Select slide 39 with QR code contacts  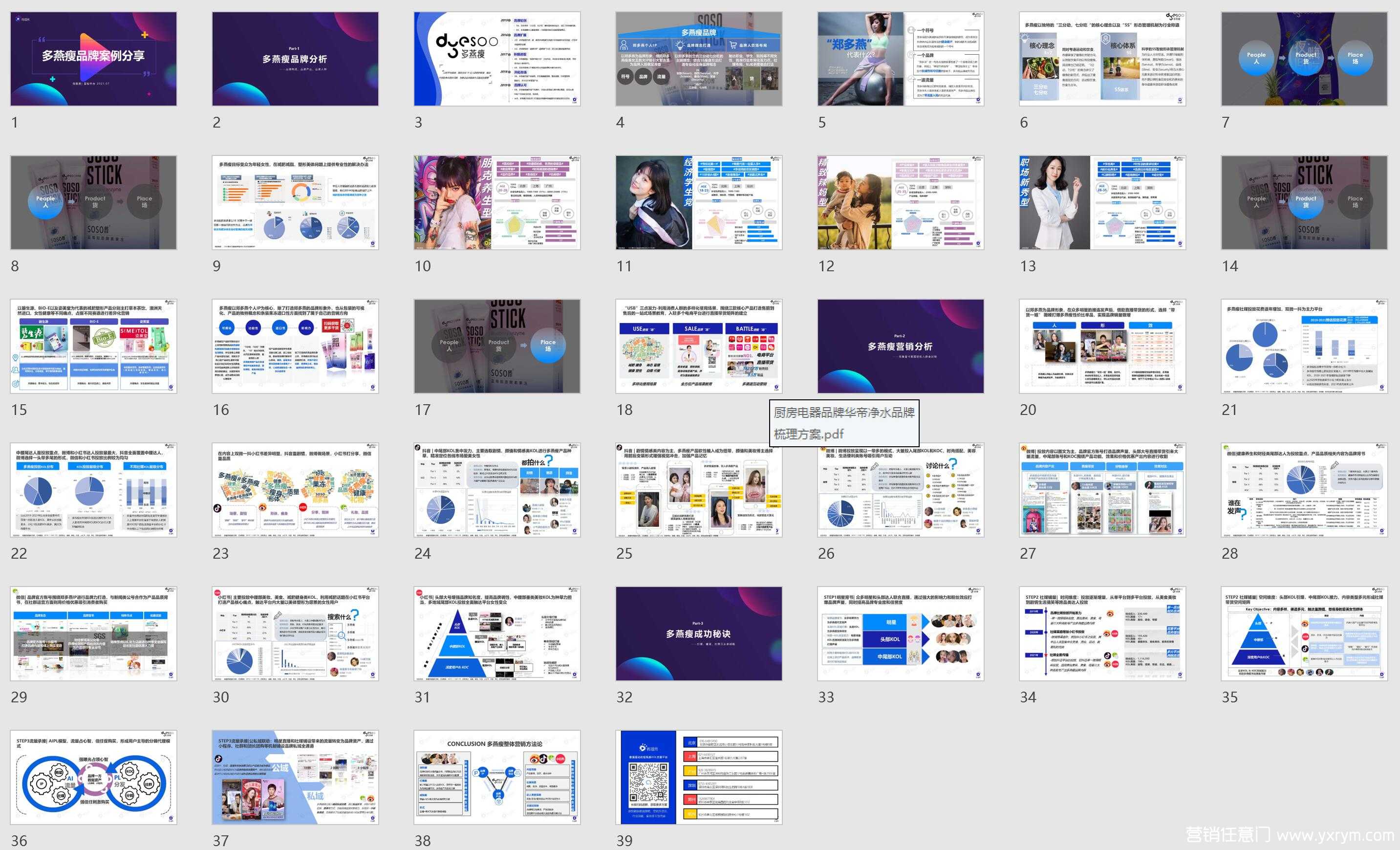coord(699,778)
